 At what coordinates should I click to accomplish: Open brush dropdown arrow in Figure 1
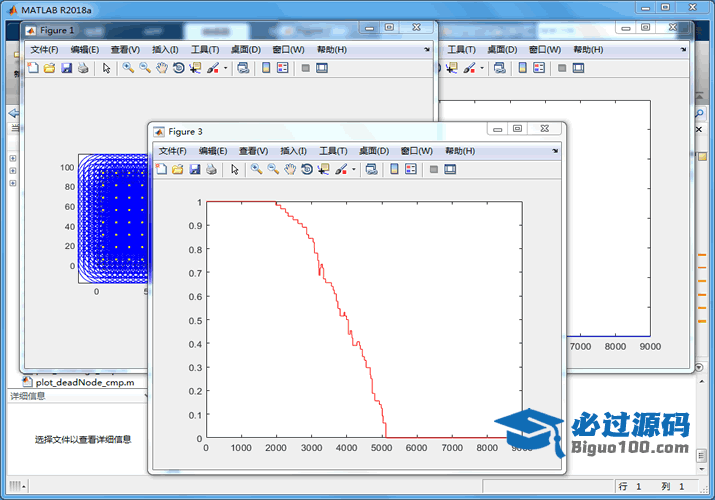pos(226,68)
